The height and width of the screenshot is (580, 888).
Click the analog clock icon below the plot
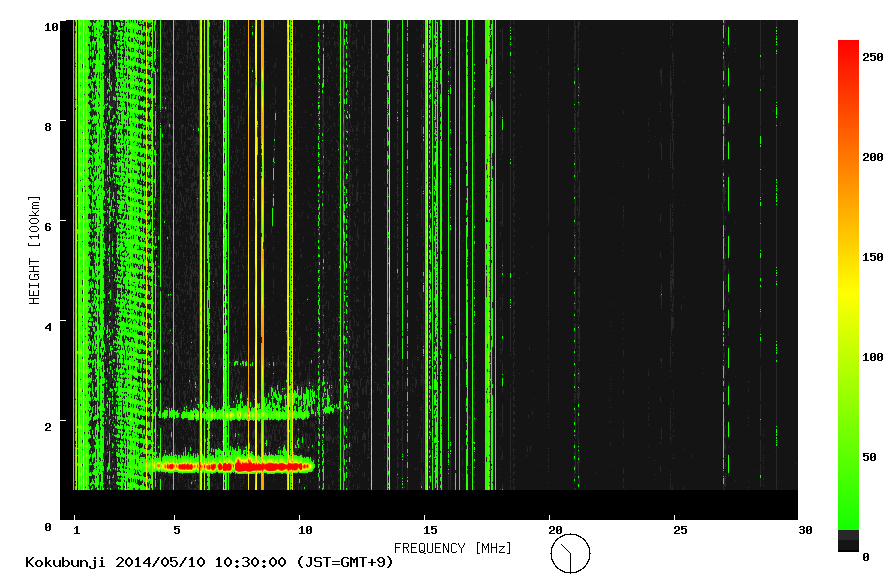pyautogui.click(x=570, y=553)
